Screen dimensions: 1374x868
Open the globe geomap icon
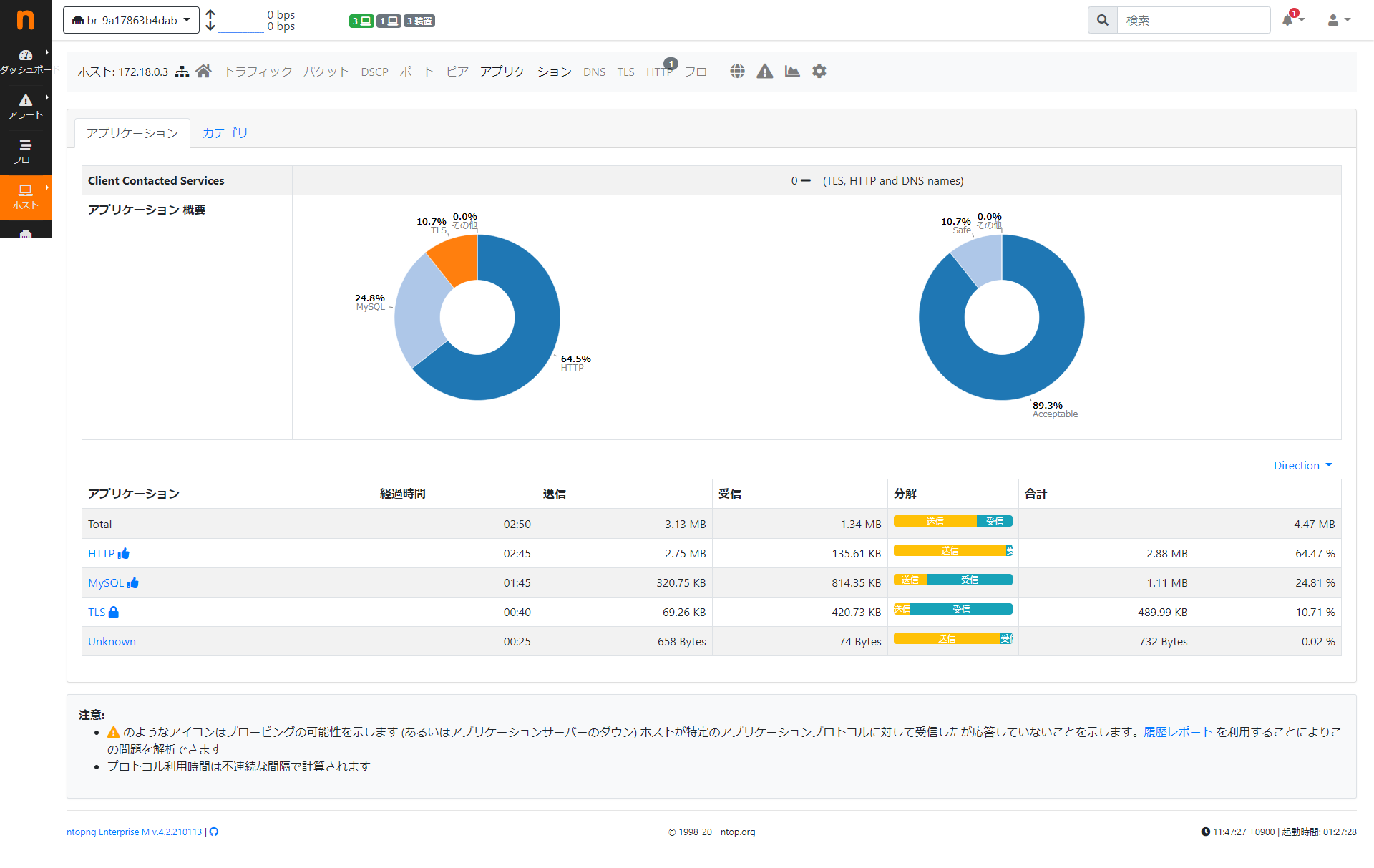[x=737, y=71]
